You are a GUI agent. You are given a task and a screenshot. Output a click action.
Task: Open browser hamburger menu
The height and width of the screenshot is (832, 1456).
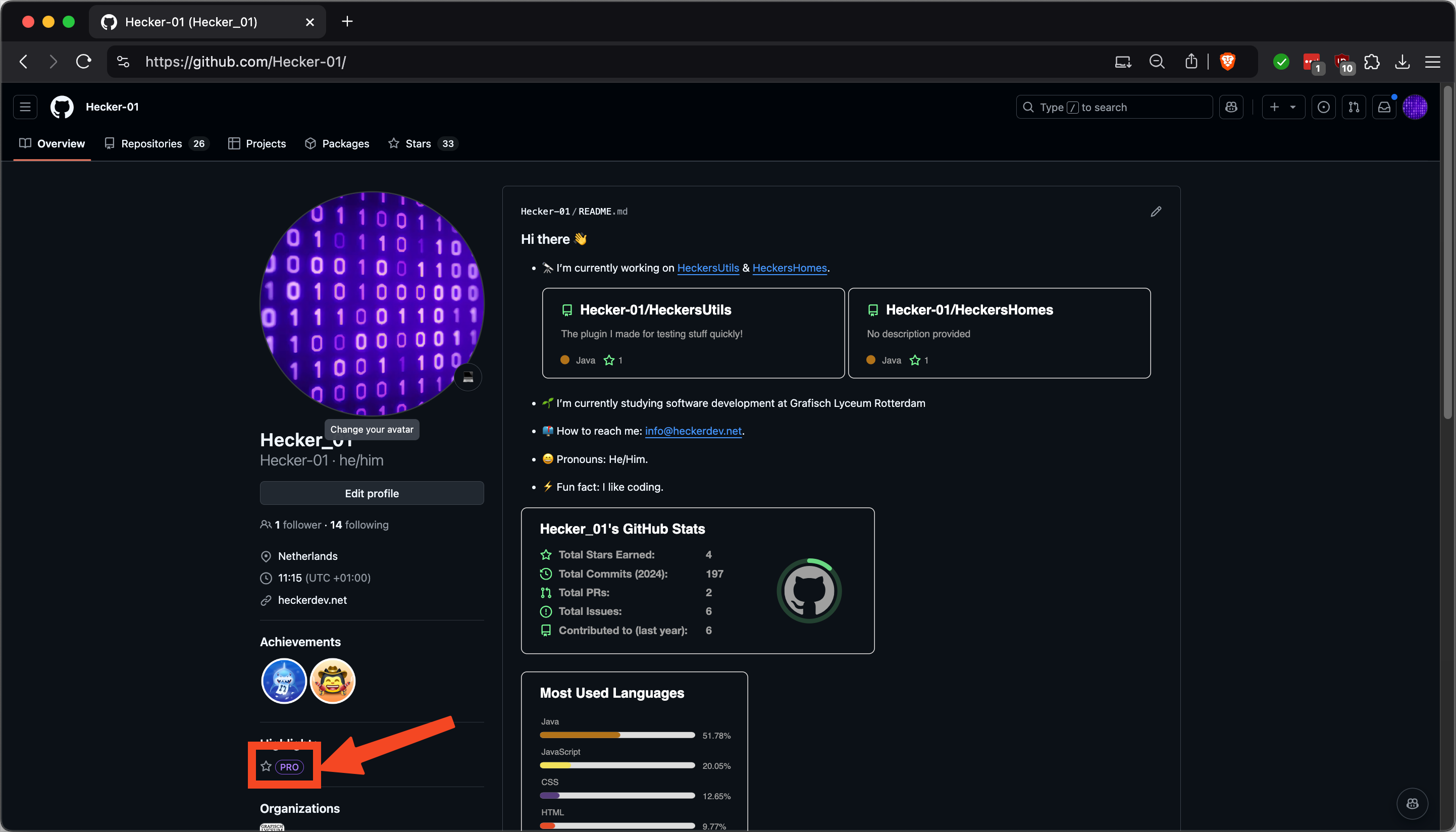[x=1433, y=61]
